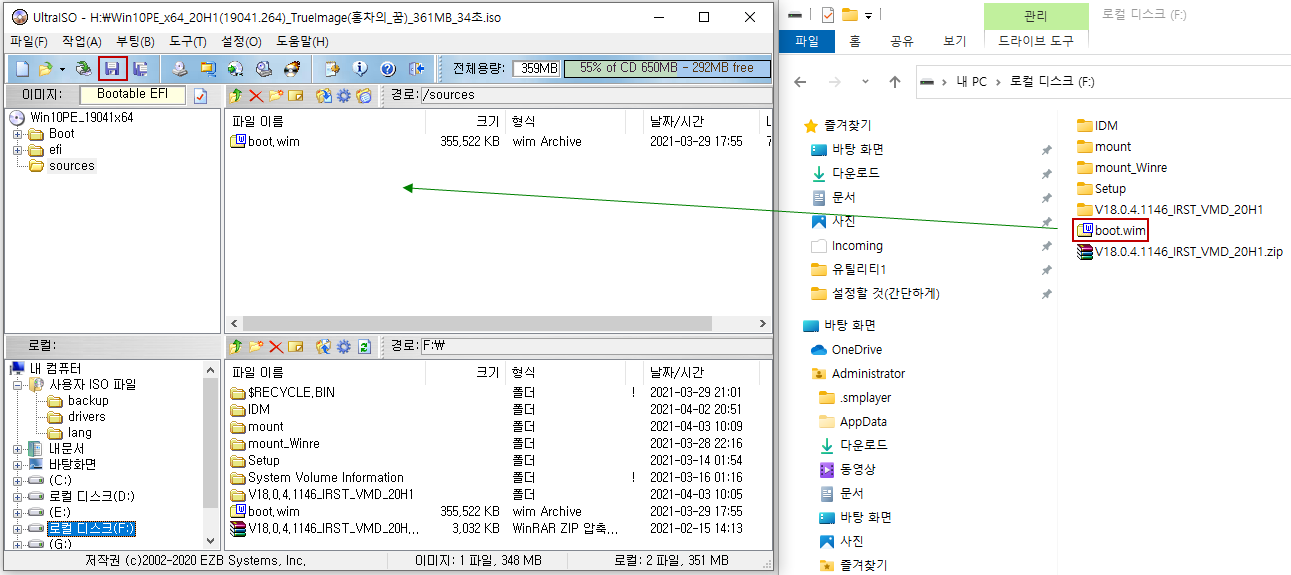Screen dimensions: 1291x575
Task: Select sources folder in image tree
Action: click(x=72, y=166)
